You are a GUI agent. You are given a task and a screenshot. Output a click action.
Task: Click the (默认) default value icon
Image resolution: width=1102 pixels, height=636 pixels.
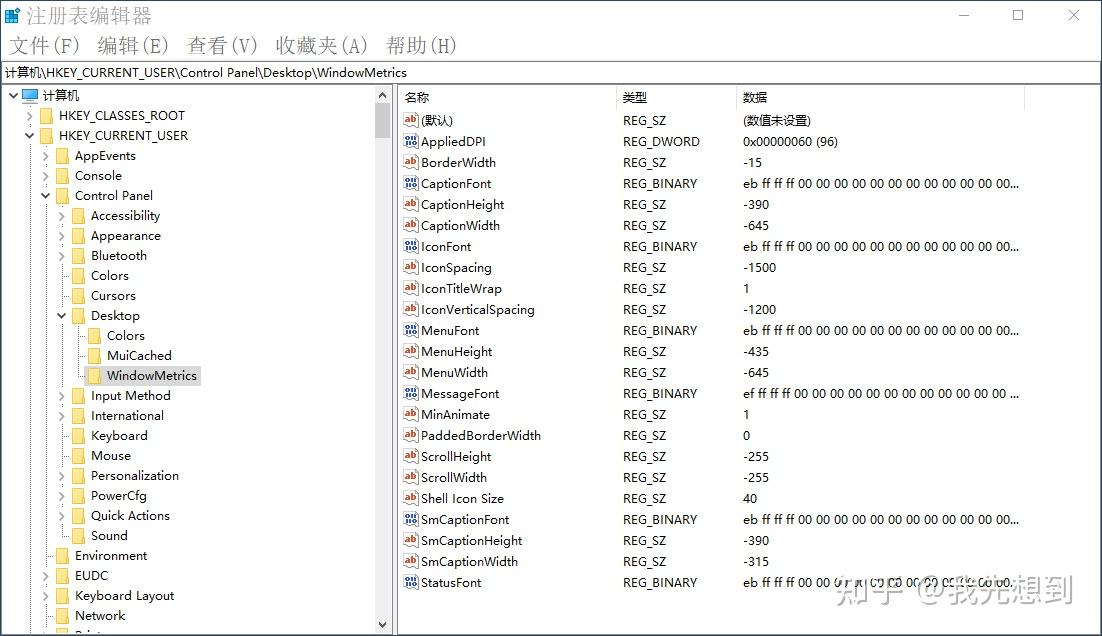pos(410,120)
